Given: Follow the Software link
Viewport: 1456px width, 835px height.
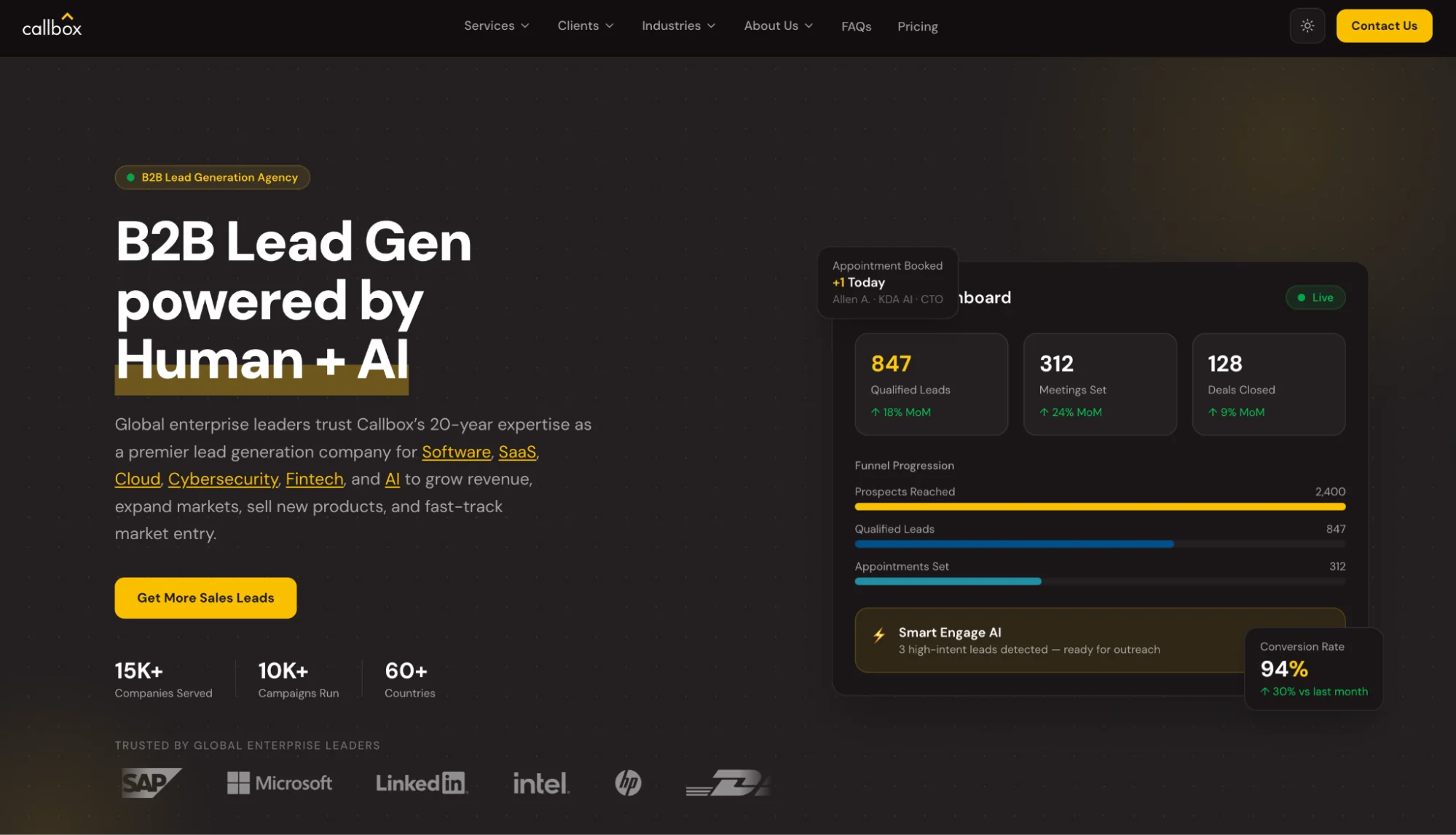Looking at the screenshot, I should (x=456, y=452).
